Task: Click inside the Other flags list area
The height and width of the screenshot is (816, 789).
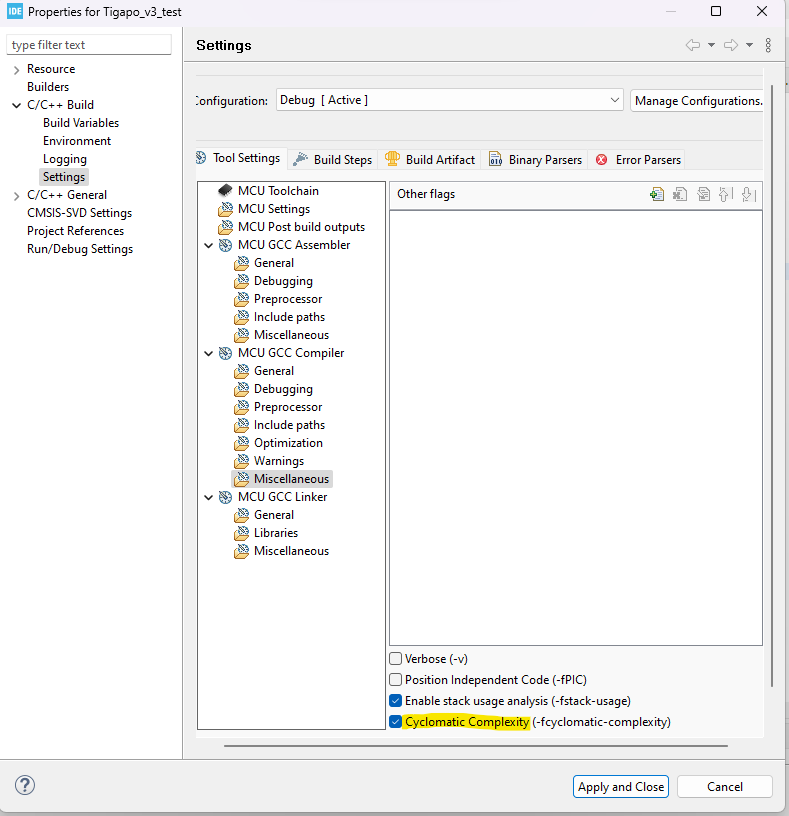Action: tap(576, 428)
